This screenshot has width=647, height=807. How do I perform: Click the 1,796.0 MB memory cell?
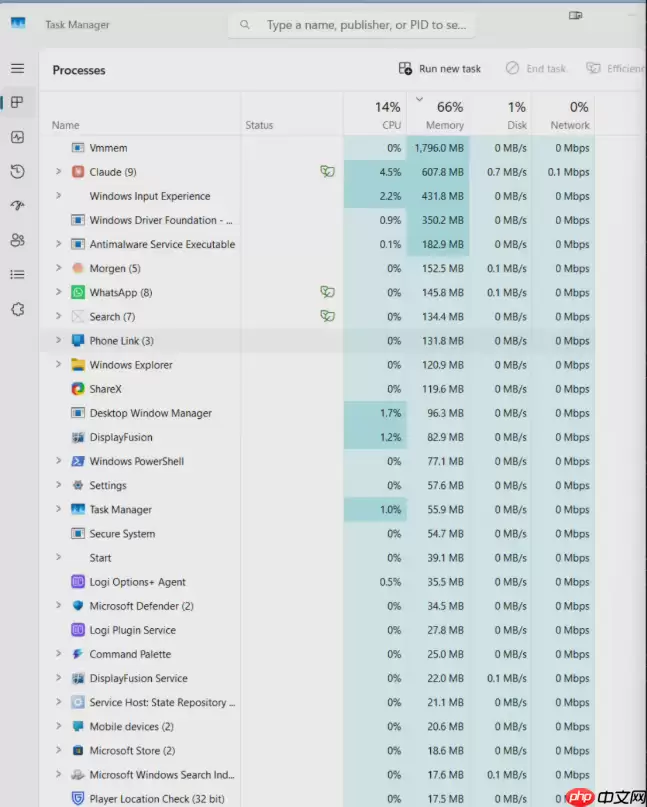click(438, 148)
